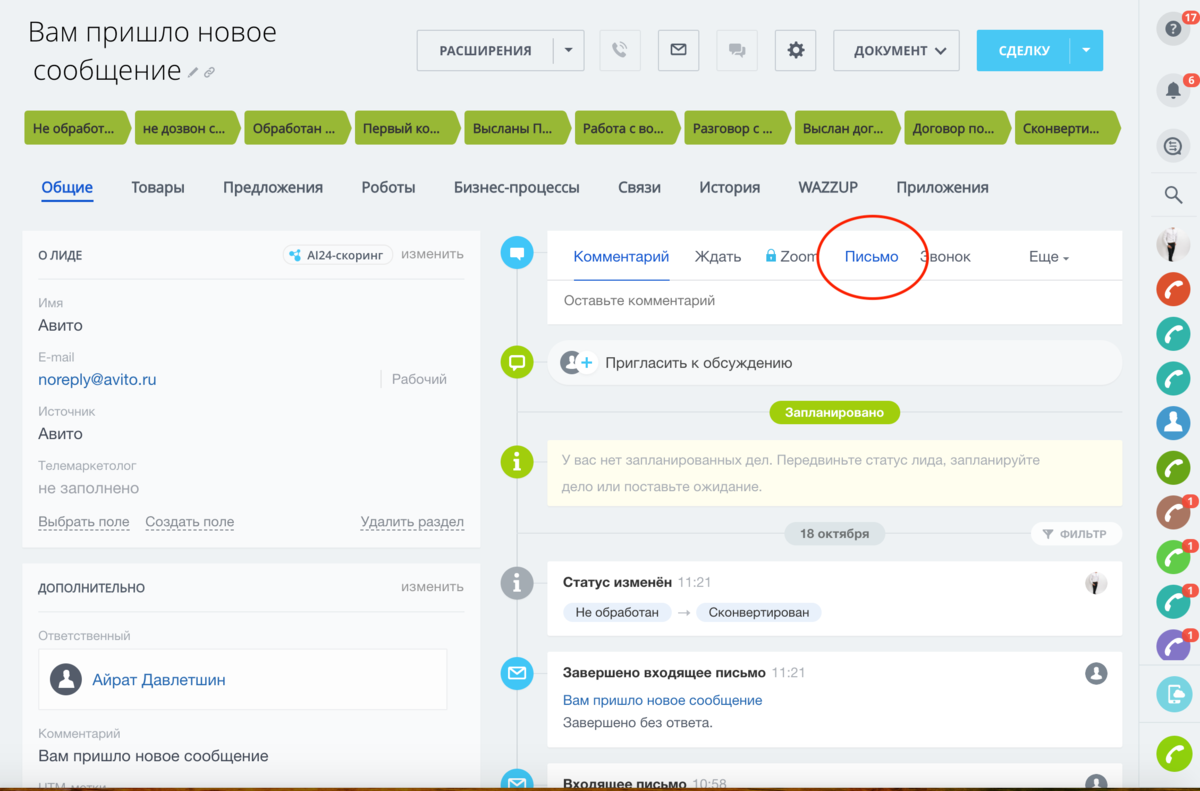Screen dimensions: 1200x791
Task: Click the AI24-скоринг badge
Action: point(338,255)
